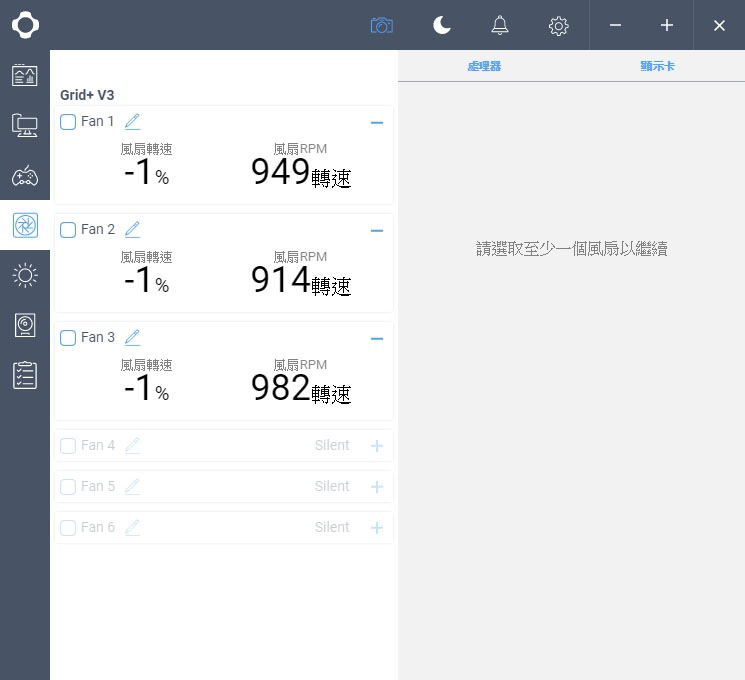Open the dashboard overview sidebar icon
This screenshot has width=745, height=680.
pos(25,75)
